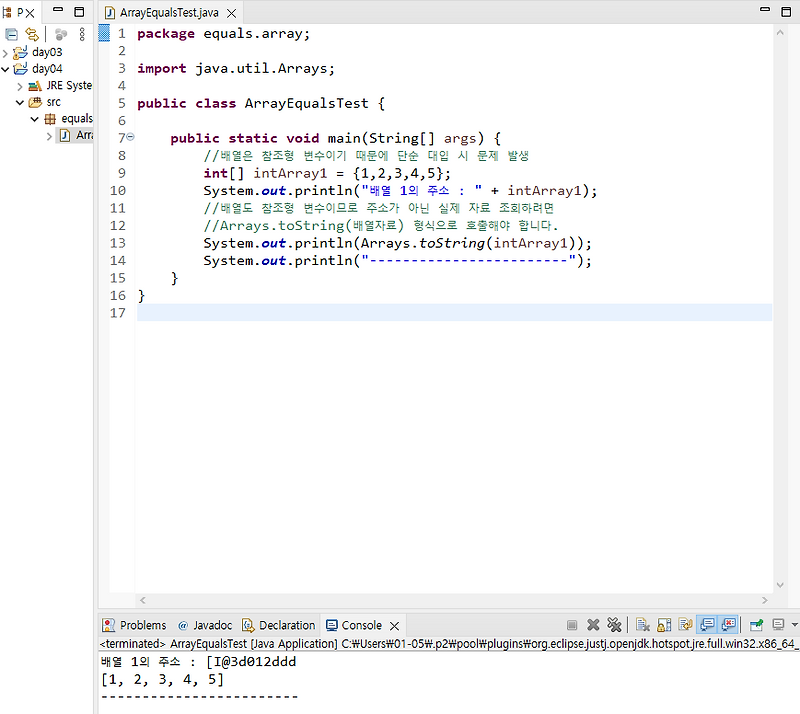Image resolution: width=800 pixels, height=714 pixels.
Task: Expand the day03 project
Action: [7, 52]
